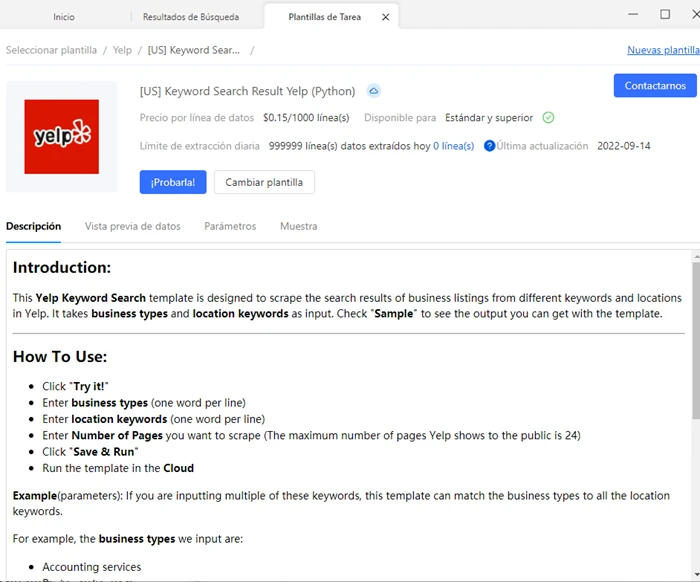Click the [US] Keyword Sear... breadcrumb
This screenshot has height=582, width=700.
194,50
